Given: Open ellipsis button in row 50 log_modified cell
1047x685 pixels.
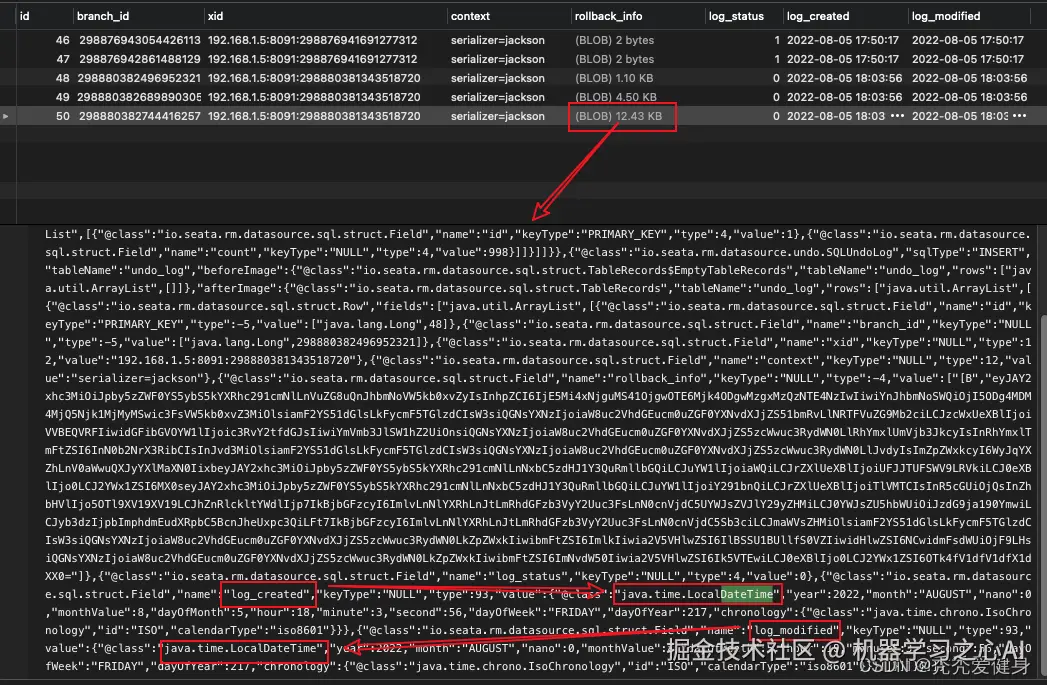Looking at the screenshot, I should tap(1019, 116).
